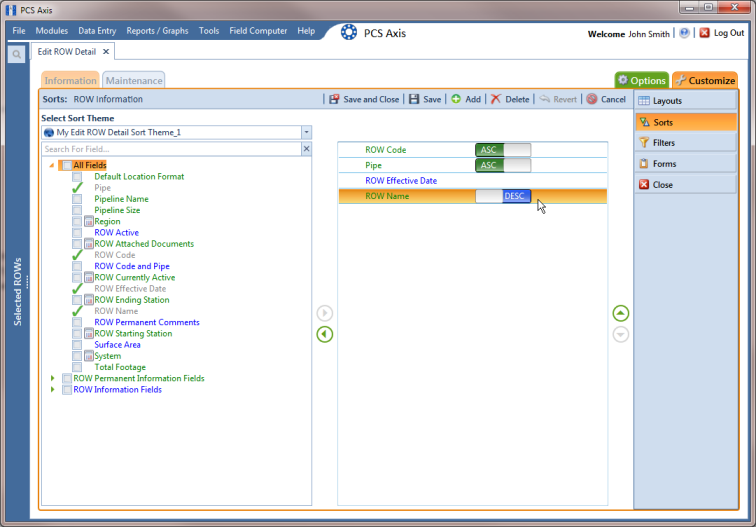This screenshot has width=756, height=527.
Task: Click the globe icon in sort theme box
Action: [49, 132]
